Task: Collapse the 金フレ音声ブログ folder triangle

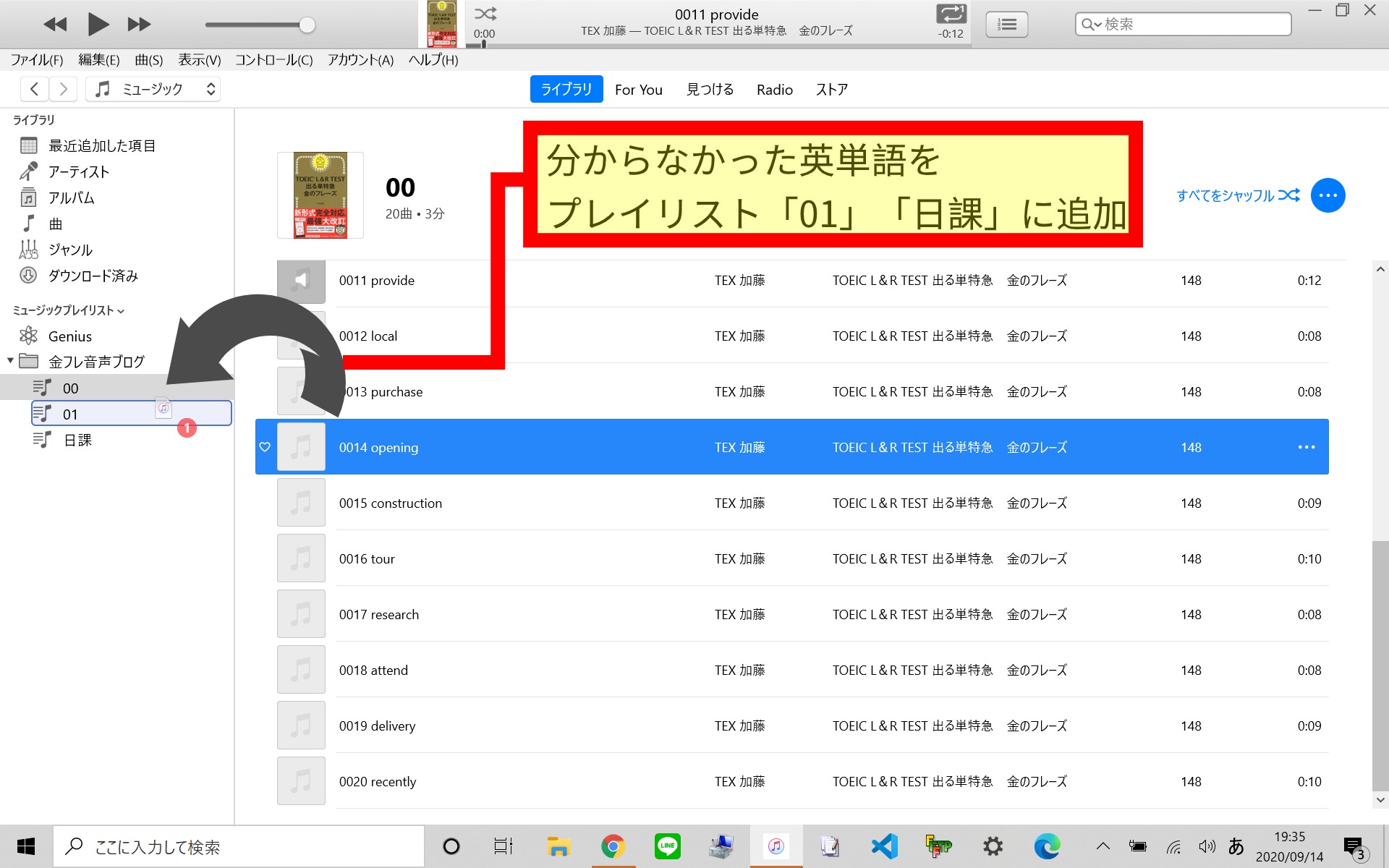Action: [10, 360]
